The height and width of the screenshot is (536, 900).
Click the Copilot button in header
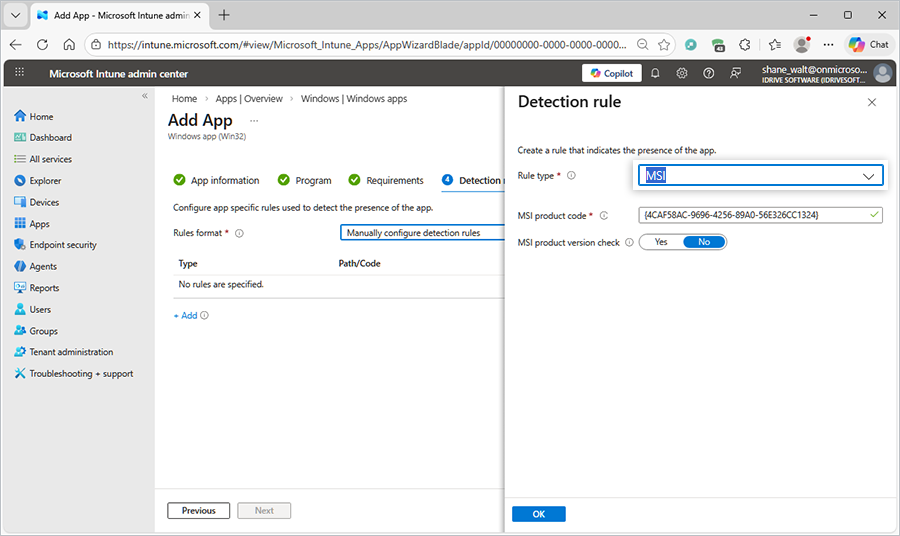click(x=611, y=73)
